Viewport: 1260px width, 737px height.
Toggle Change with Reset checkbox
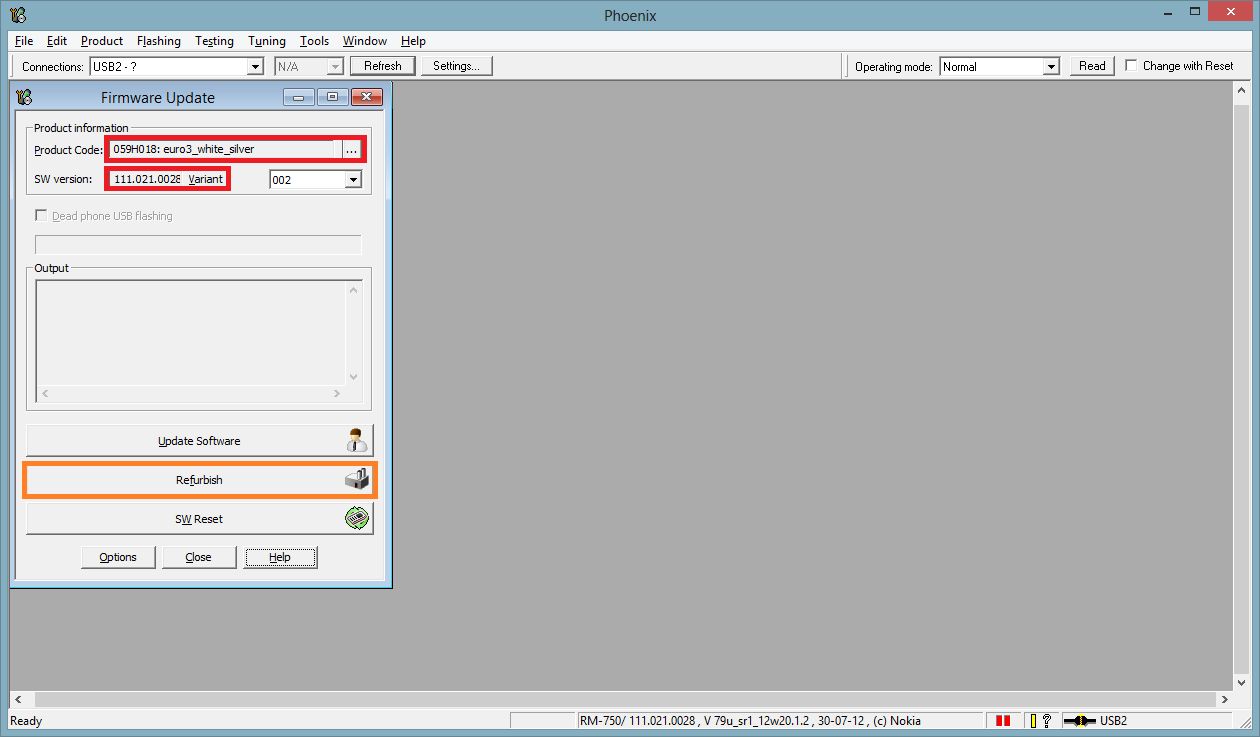point(1131,65)
